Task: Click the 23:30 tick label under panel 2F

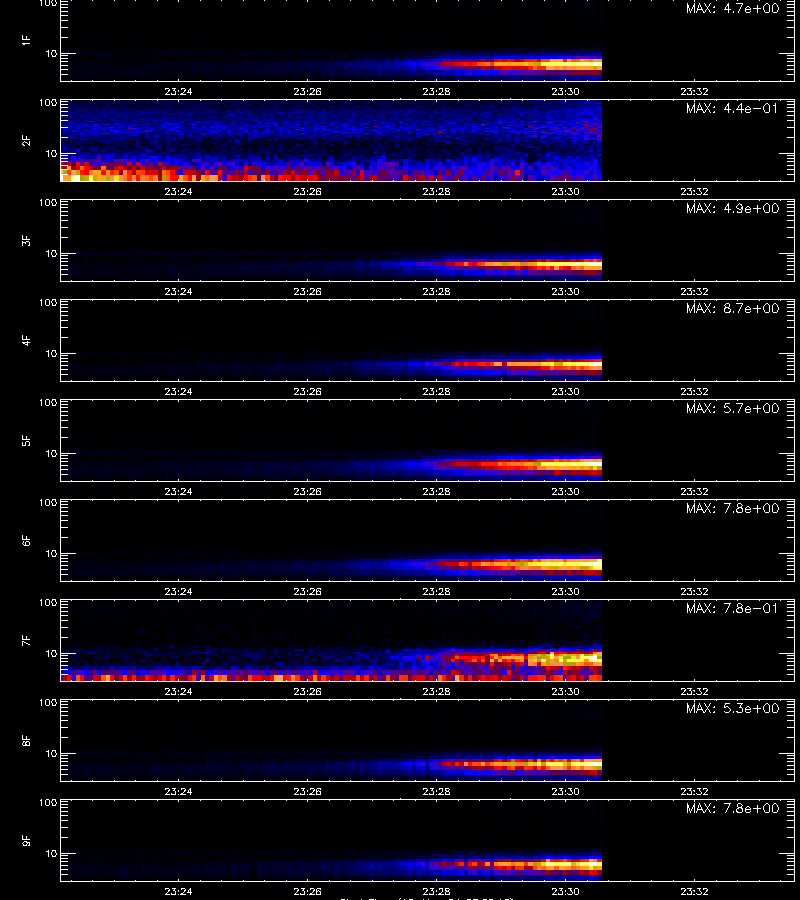Action: tap(565, 191)
